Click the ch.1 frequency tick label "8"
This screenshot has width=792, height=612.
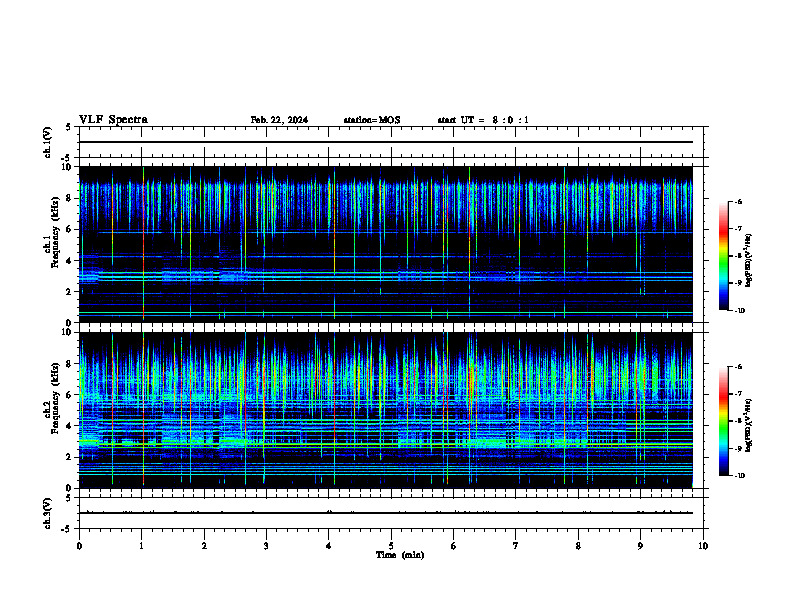click(70, 198)
